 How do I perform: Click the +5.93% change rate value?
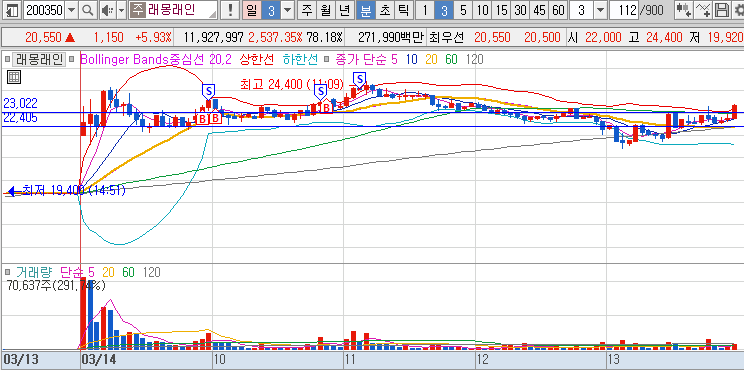[x=153, y=37]
